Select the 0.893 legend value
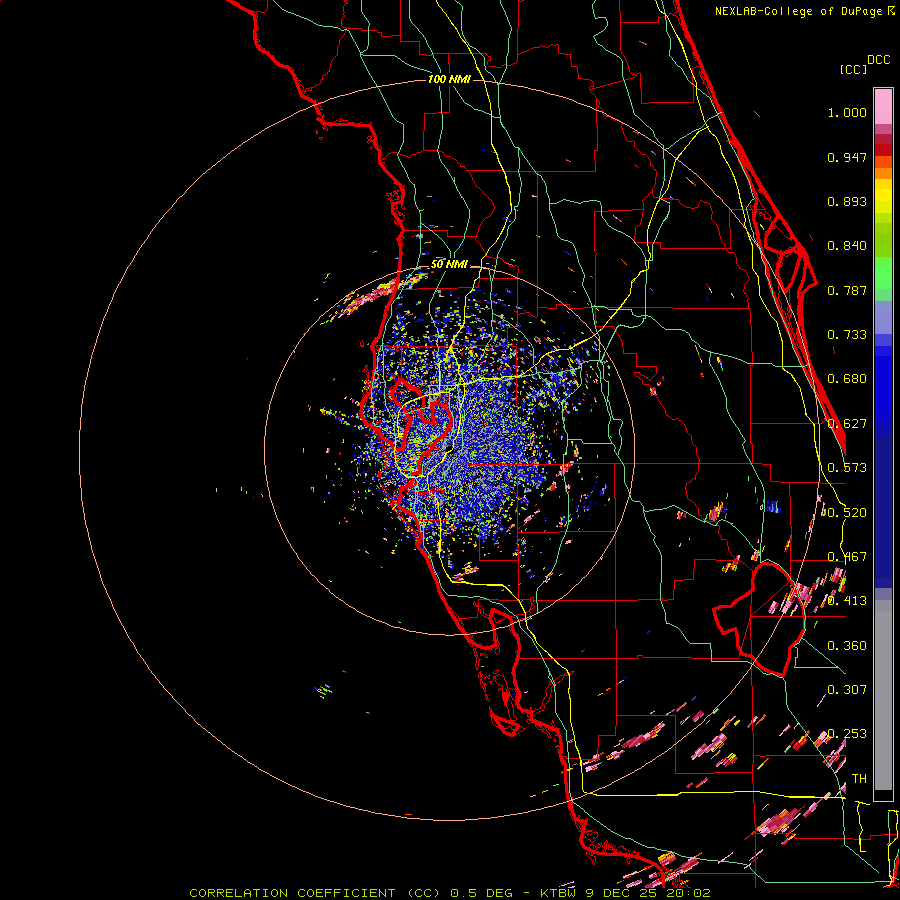The height and width of the screenshot is (900, 900). pos(847,201)
